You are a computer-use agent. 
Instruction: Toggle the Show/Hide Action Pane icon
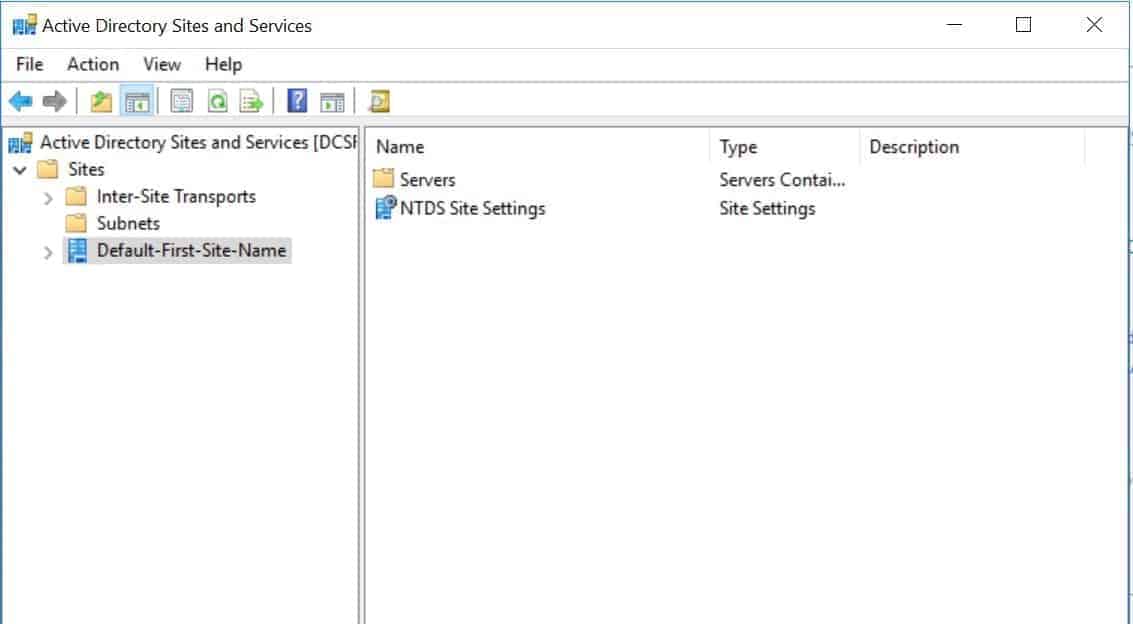[331, 100]
